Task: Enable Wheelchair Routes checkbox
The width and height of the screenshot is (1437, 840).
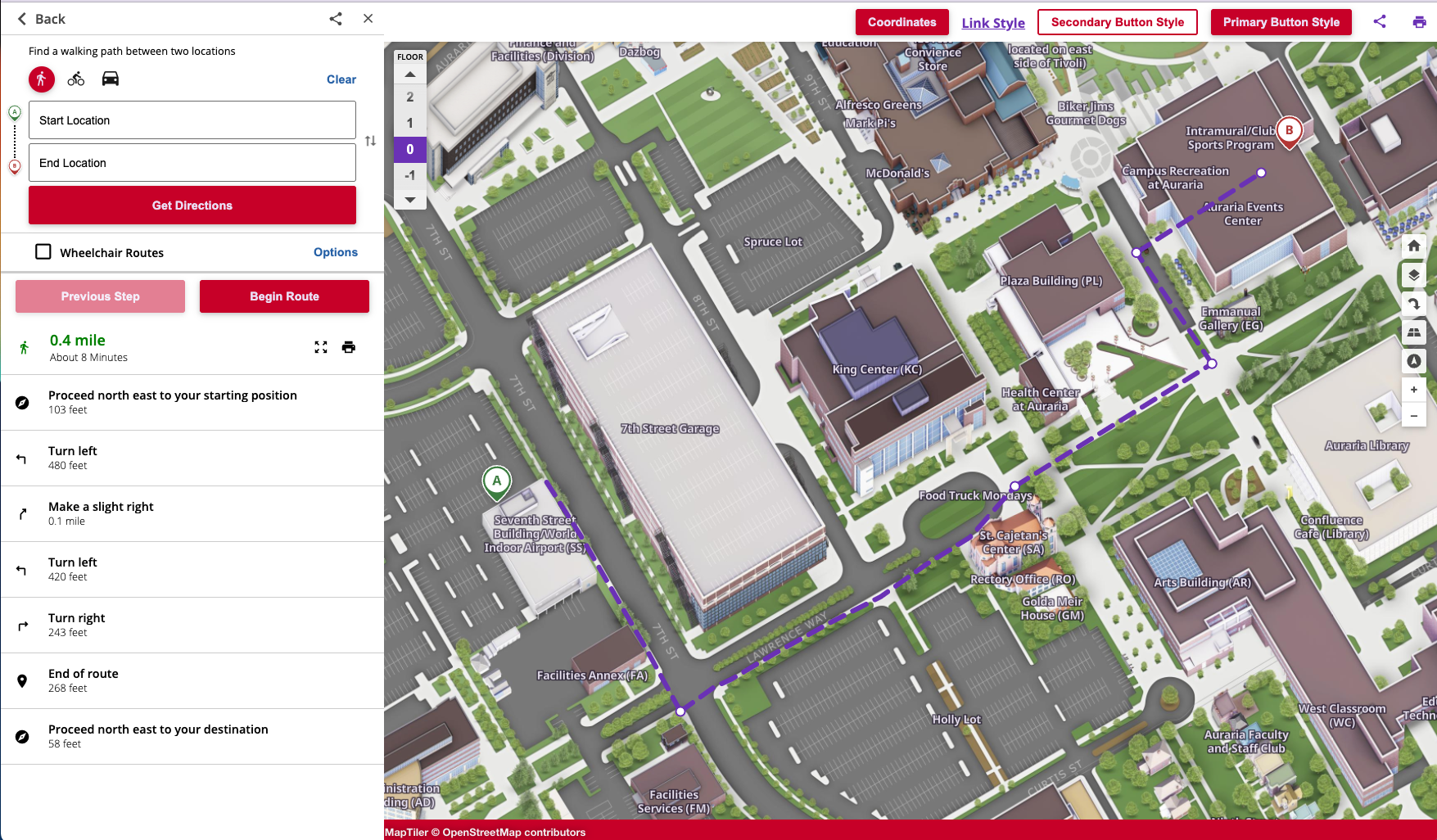Action: (43, 252)
